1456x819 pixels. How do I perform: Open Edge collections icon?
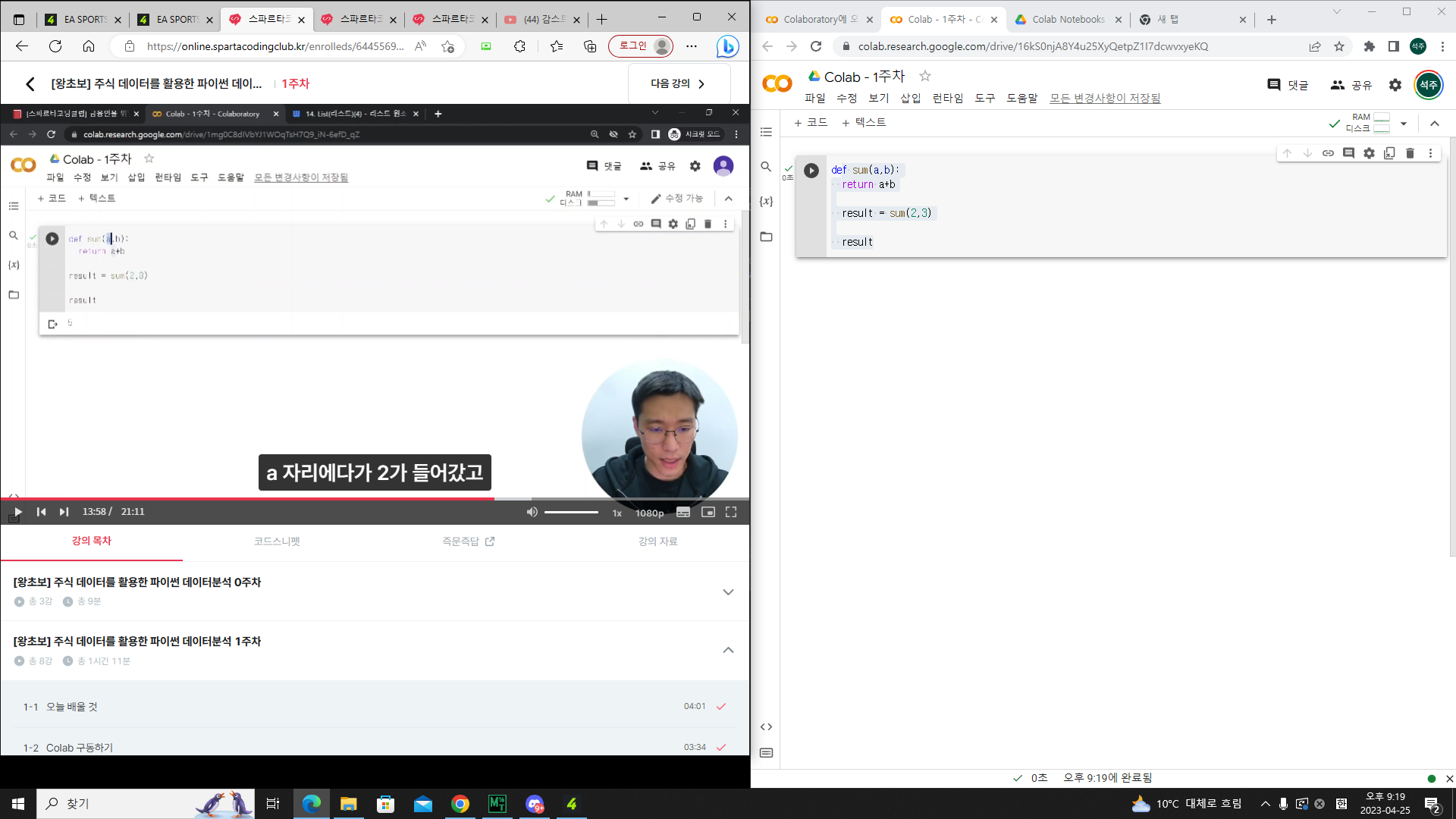590,46
